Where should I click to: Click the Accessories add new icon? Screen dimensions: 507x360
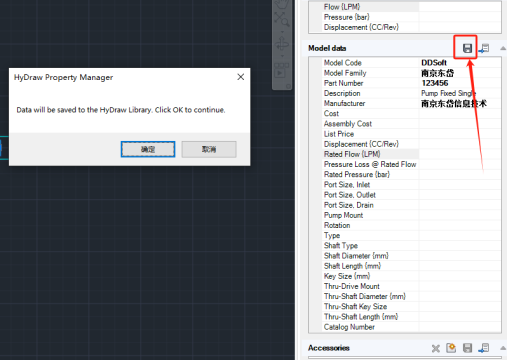click(451, 348)
